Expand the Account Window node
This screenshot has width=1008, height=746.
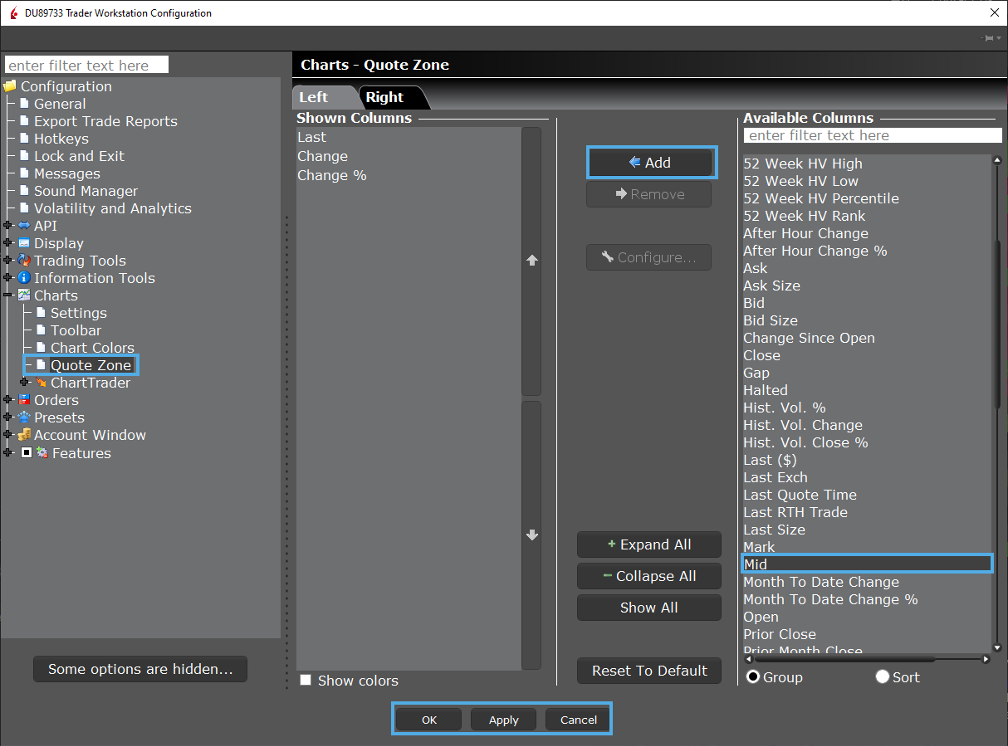(x=8, y=434)
